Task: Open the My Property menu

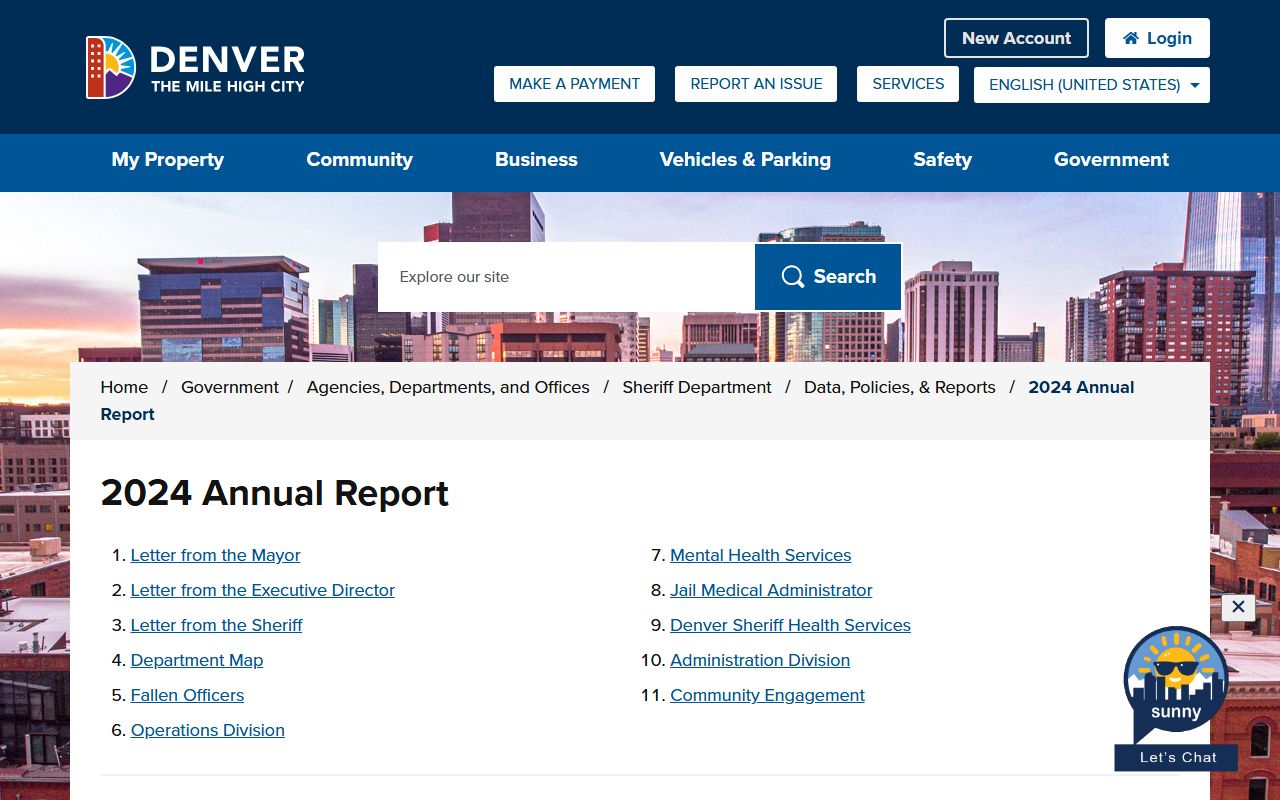Action: click(168, 160)
